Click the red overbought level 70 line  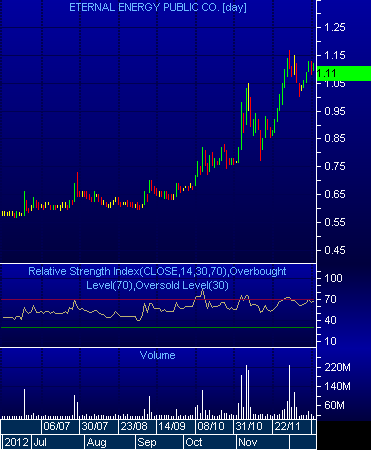pos(158,300)
